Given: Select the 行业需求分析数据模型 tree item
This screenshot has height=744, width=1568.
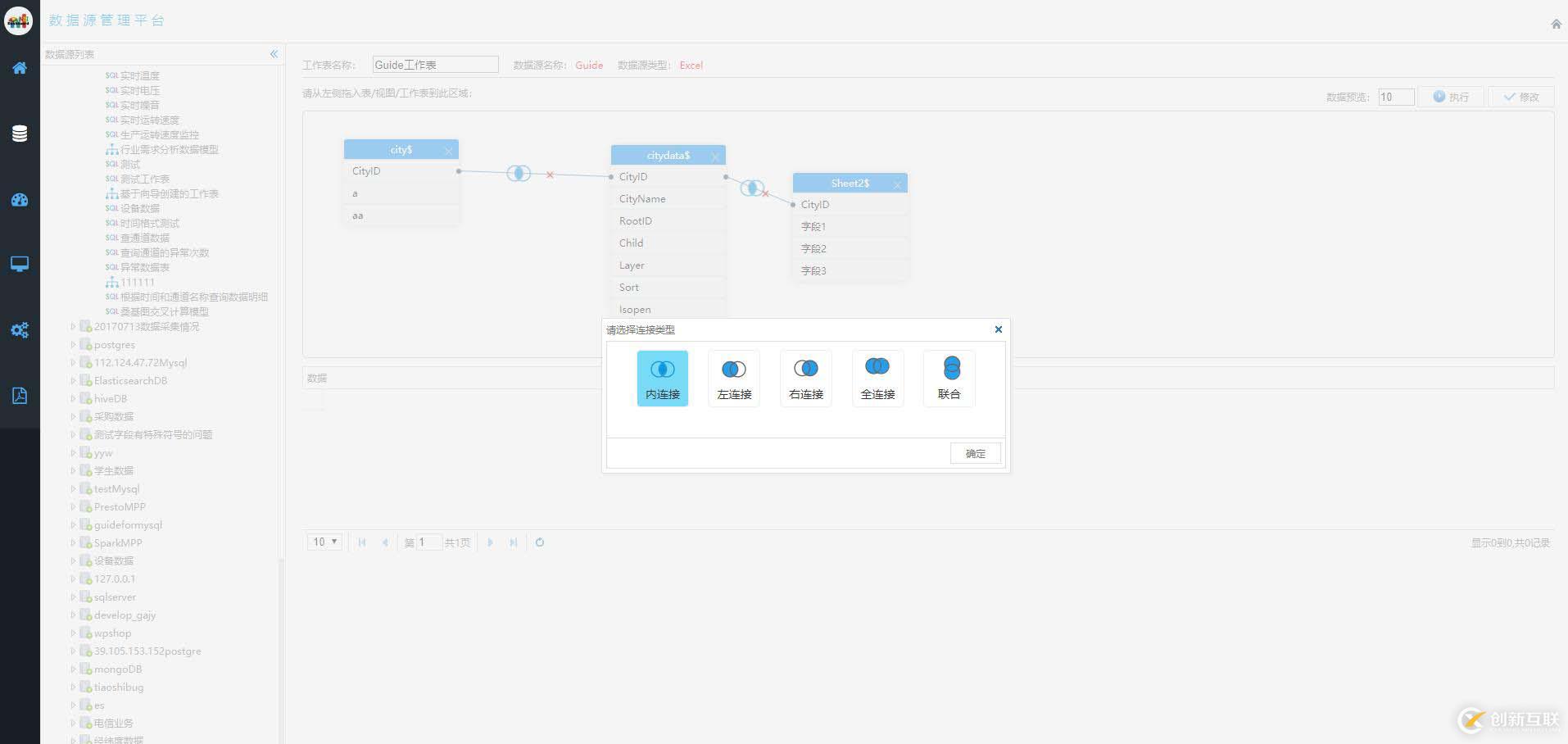Looking at the screenshot, I should coord(170,150).
